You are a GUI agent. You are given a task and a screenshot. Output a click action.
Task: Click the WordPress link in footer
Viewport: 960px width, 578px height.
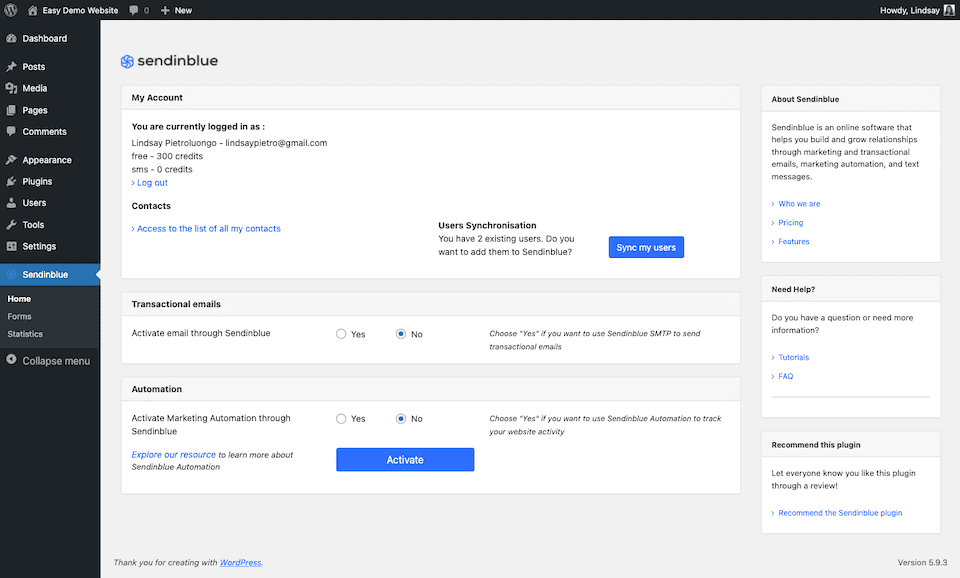coord(241,563)
